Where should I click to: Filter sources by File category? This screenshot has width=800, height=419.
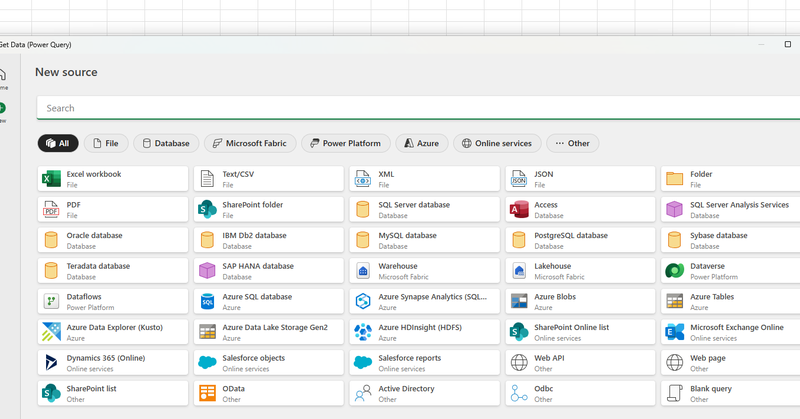(x=106, y=143)
